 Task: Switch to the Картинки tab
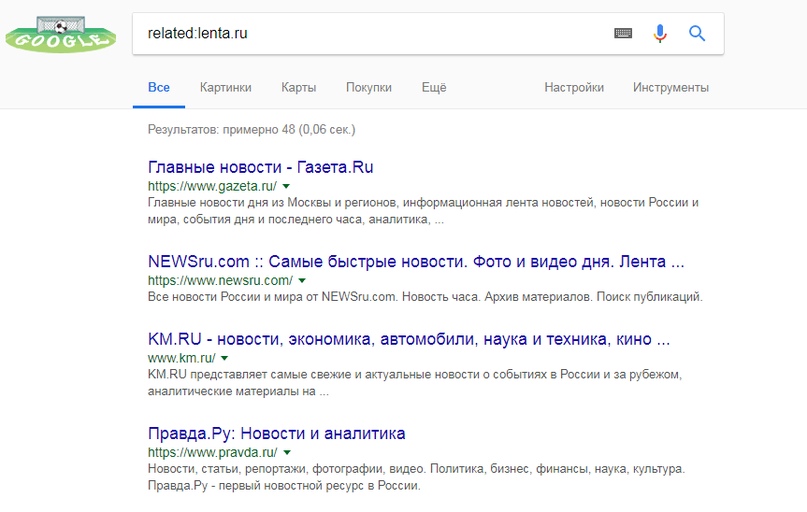click(225, 87)
